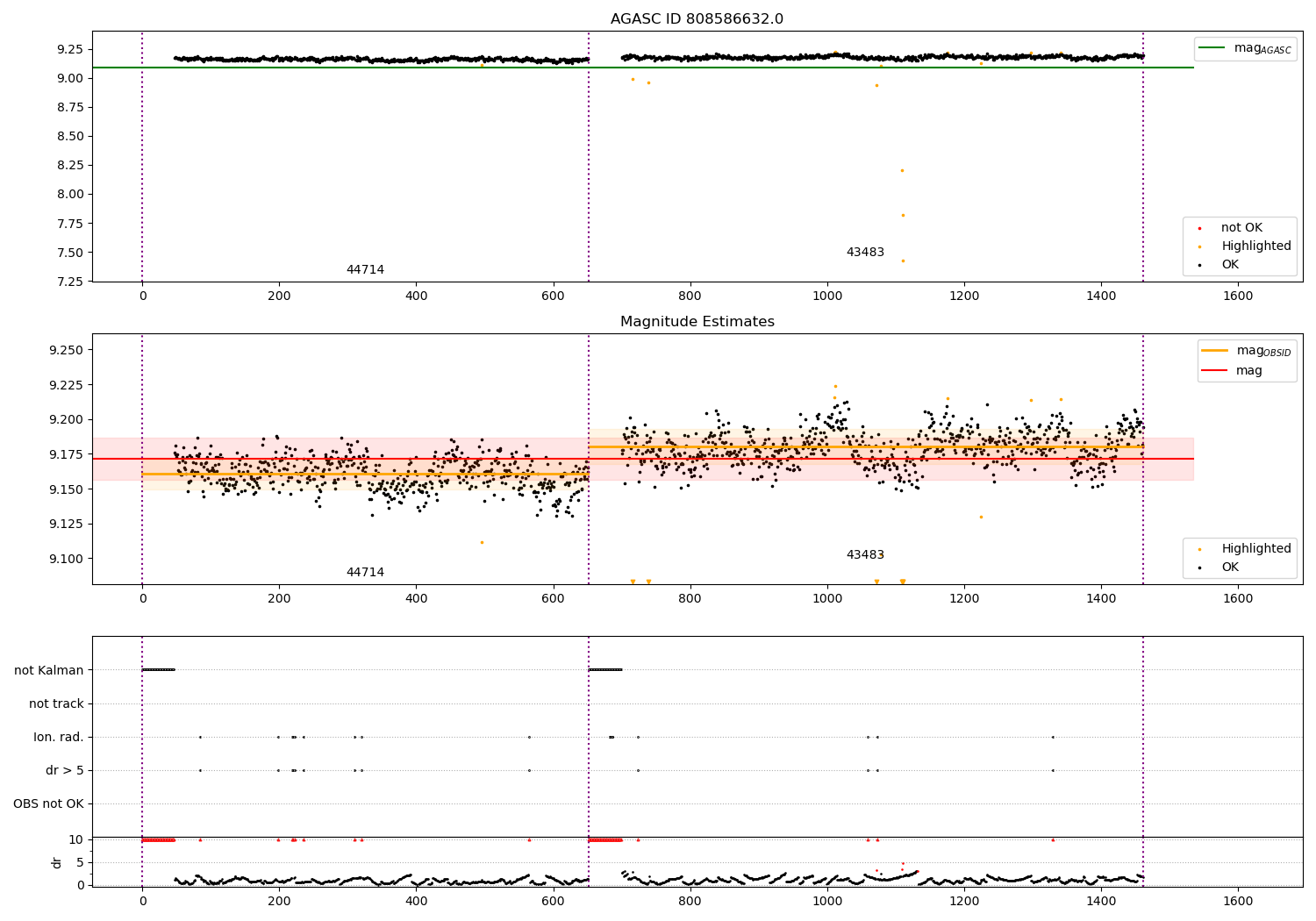Image resolution: width=1316 pixels, height=921 pixels.
Task: Click the 1200 x-tick under the middle plot
Action: pos(964,599)
